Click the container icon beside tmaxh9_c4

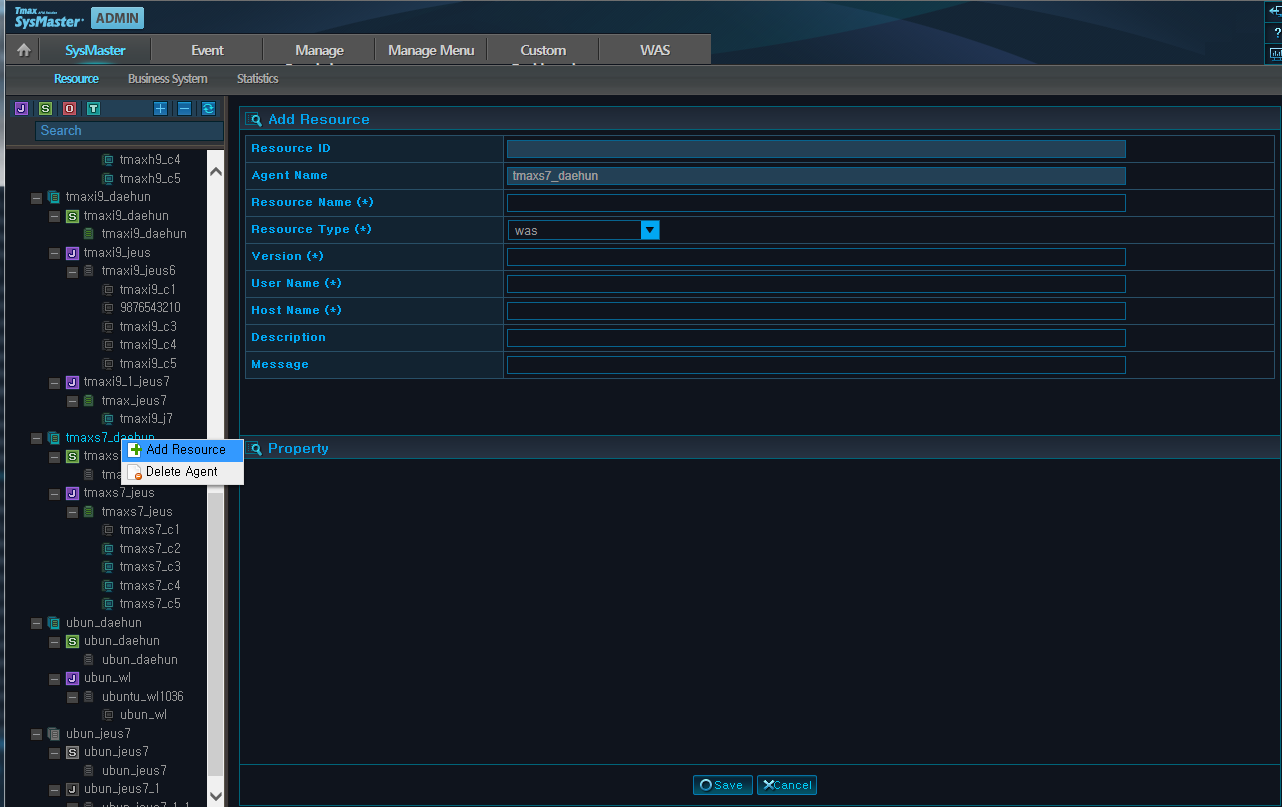click(108, 160)
